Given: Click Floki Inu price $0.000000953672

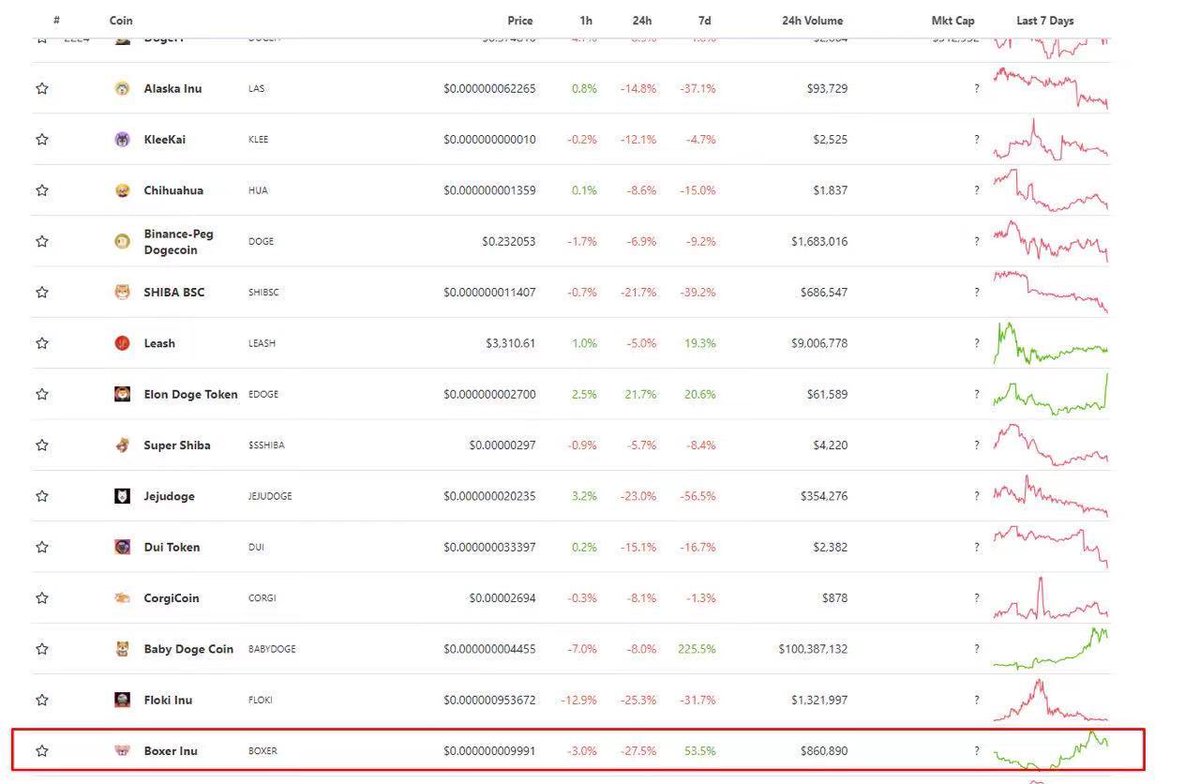Looking at the screenshot, I should click(x=489, y=701).
